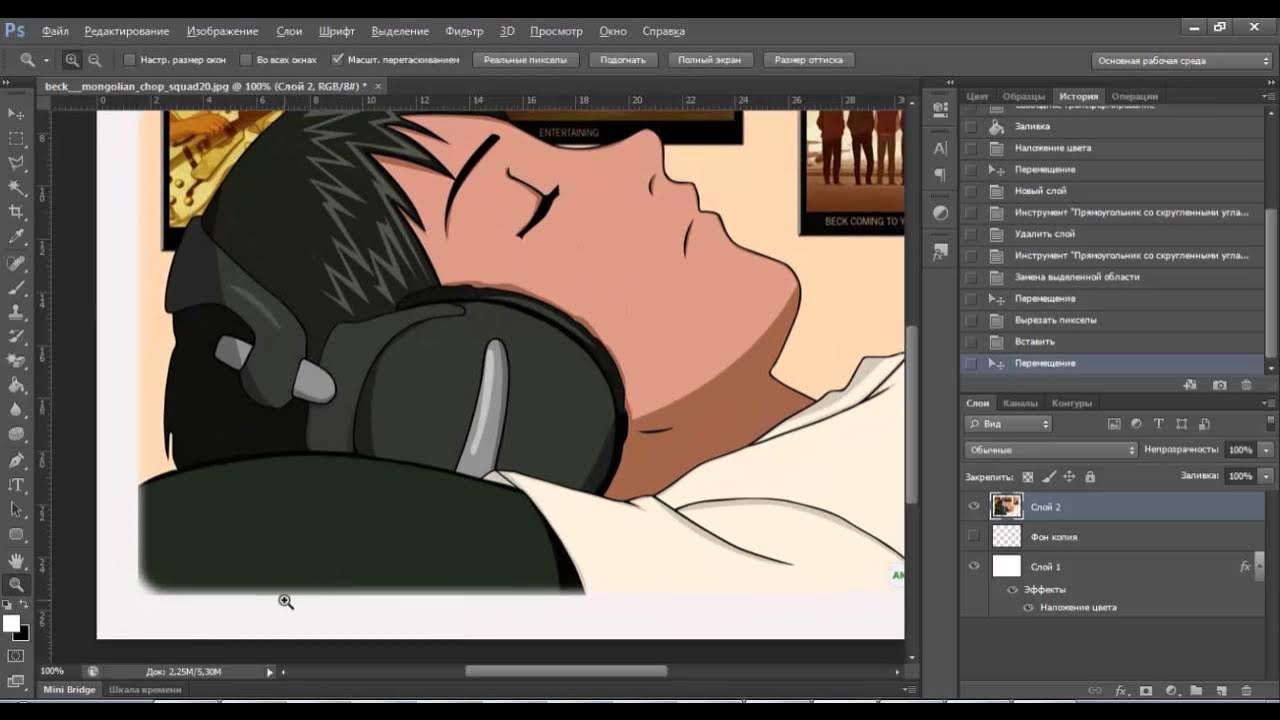This screenshot has height=720, width=1280.
Task: Open the Файл menu
Action: click(55, 31)
